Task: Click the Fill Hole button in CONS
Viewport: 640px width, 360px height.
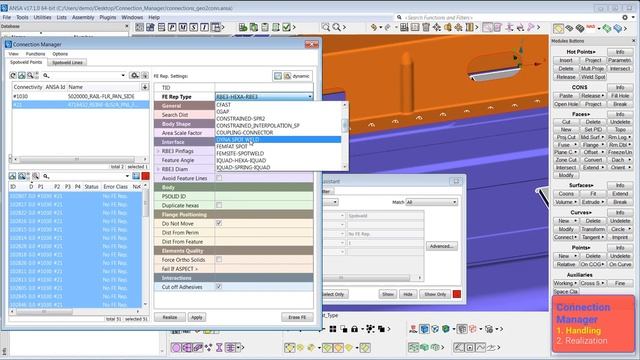Action: pos(620,96)
